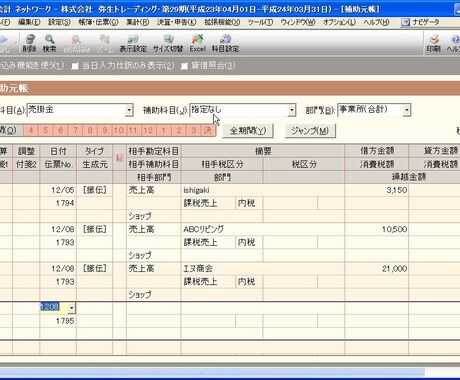The width and height of the screenshot is (460, 380).
Task: Open the 検索 (Search) magnifier tool
Action: pyautogui.click(x=49, y=39)
